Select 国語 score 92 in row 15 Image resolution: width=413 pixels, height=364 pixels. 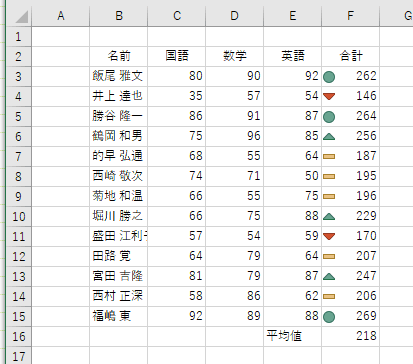coord(177,316)
